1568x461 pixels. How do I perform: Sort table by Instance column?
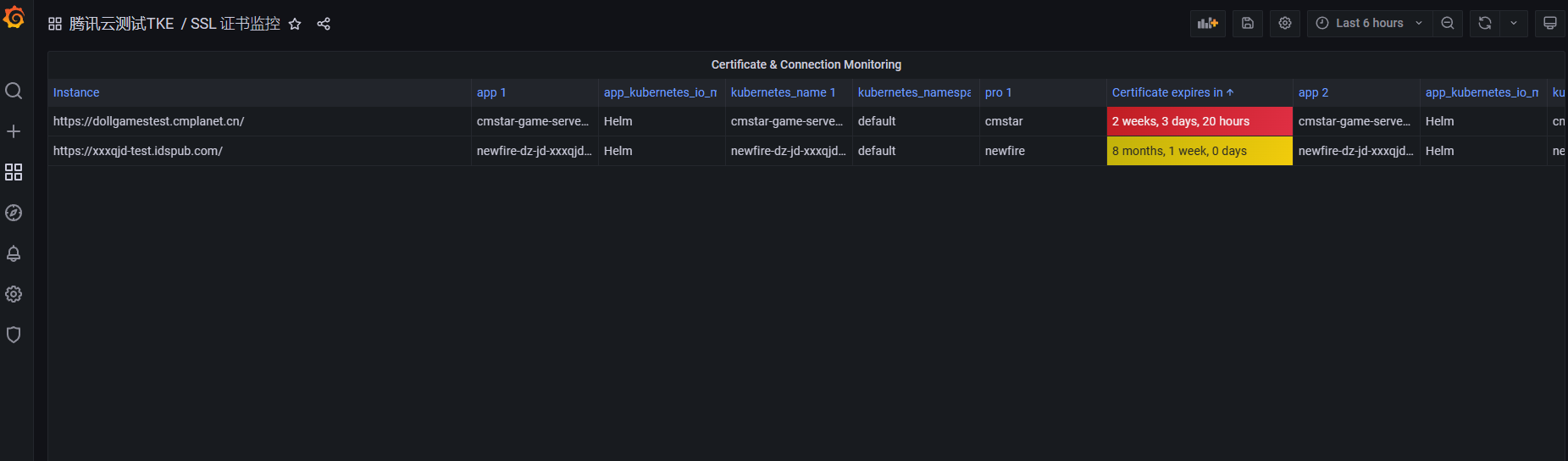(76, 92)
